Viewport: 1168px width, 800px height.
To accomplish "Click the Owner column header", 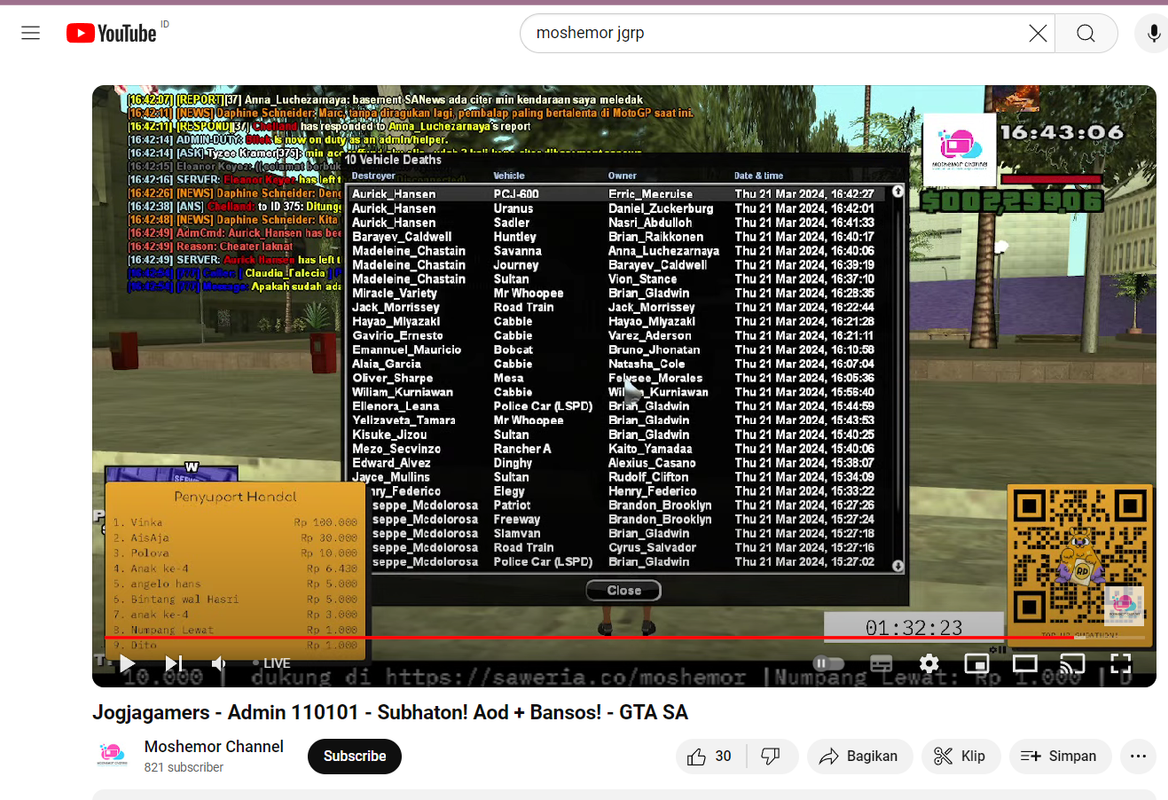I will tap(622, 176).
